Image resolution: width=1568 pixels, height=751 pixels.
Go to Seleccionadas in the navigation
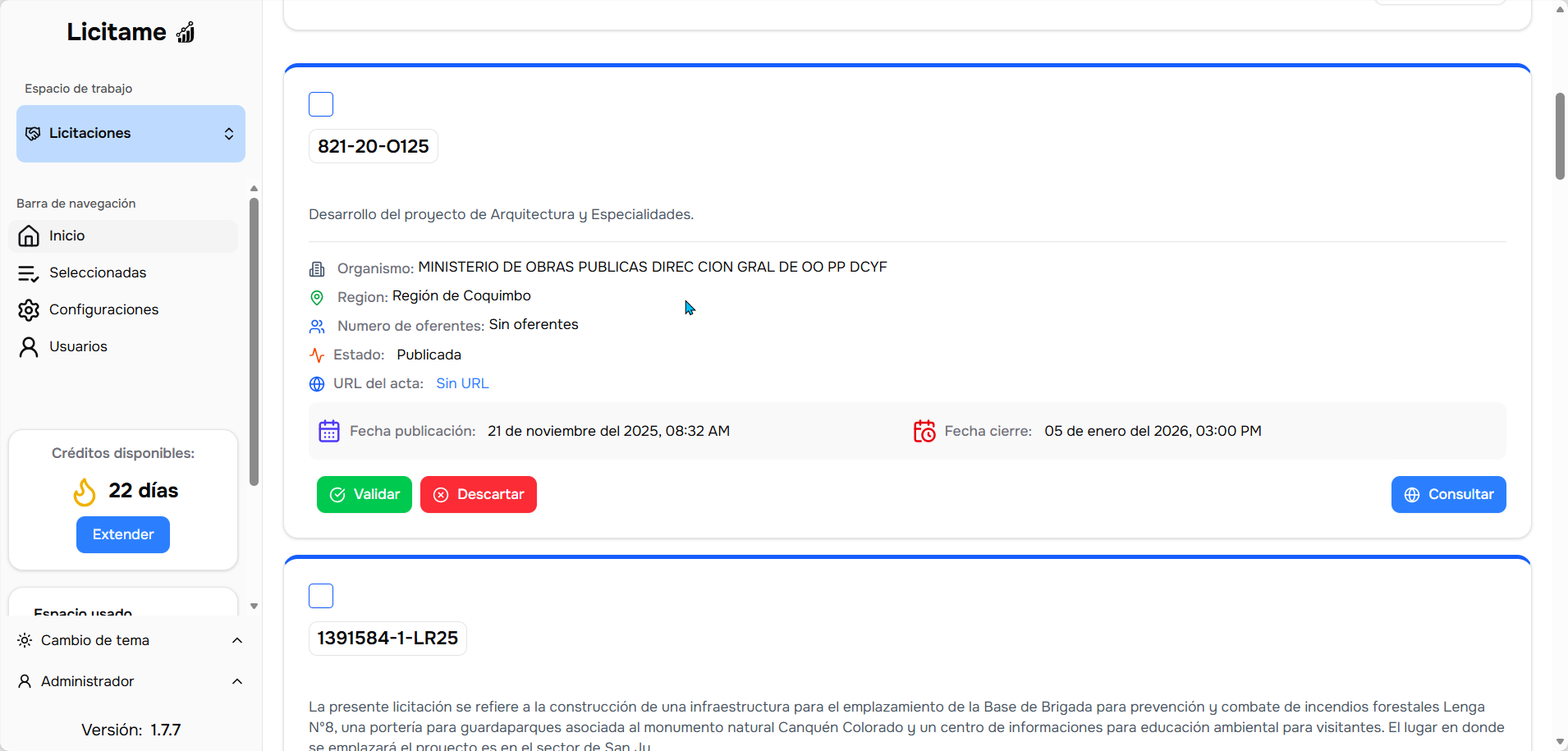(x=98, y=273)
